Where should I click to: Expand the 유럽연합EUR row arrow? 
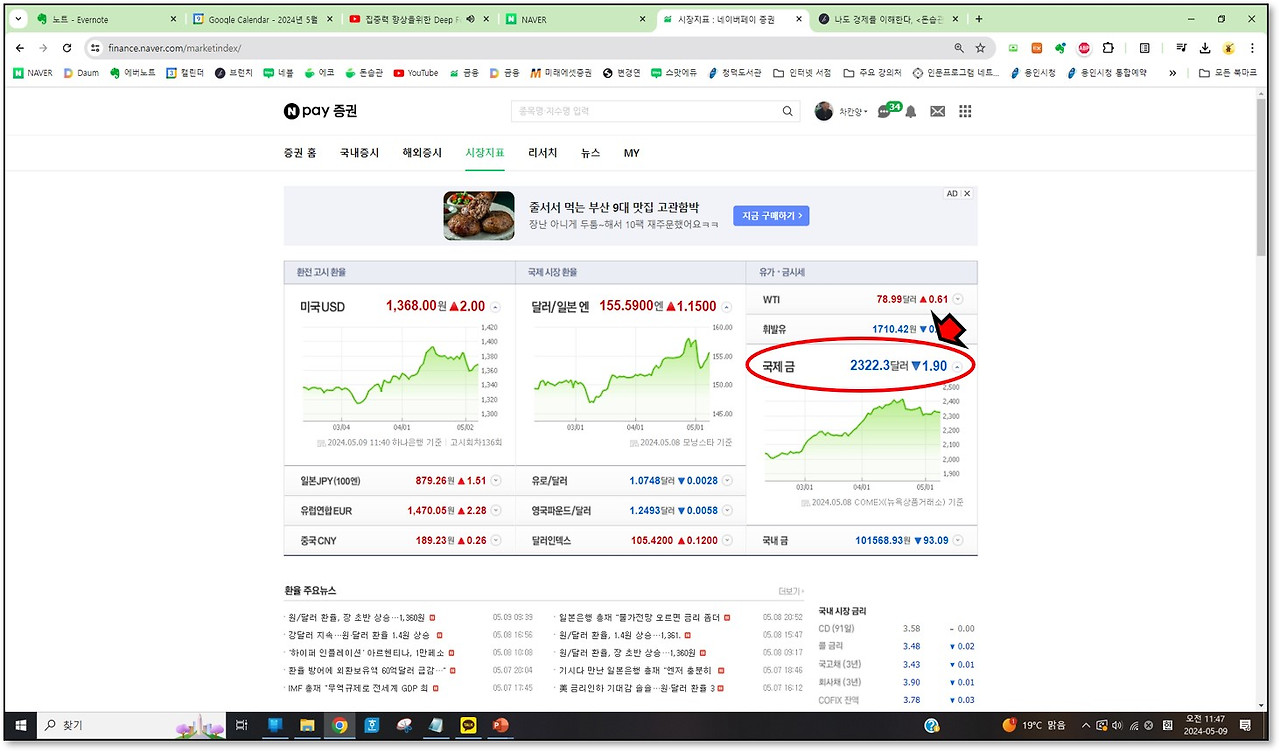pyautogui.click(x=496, y=511)
